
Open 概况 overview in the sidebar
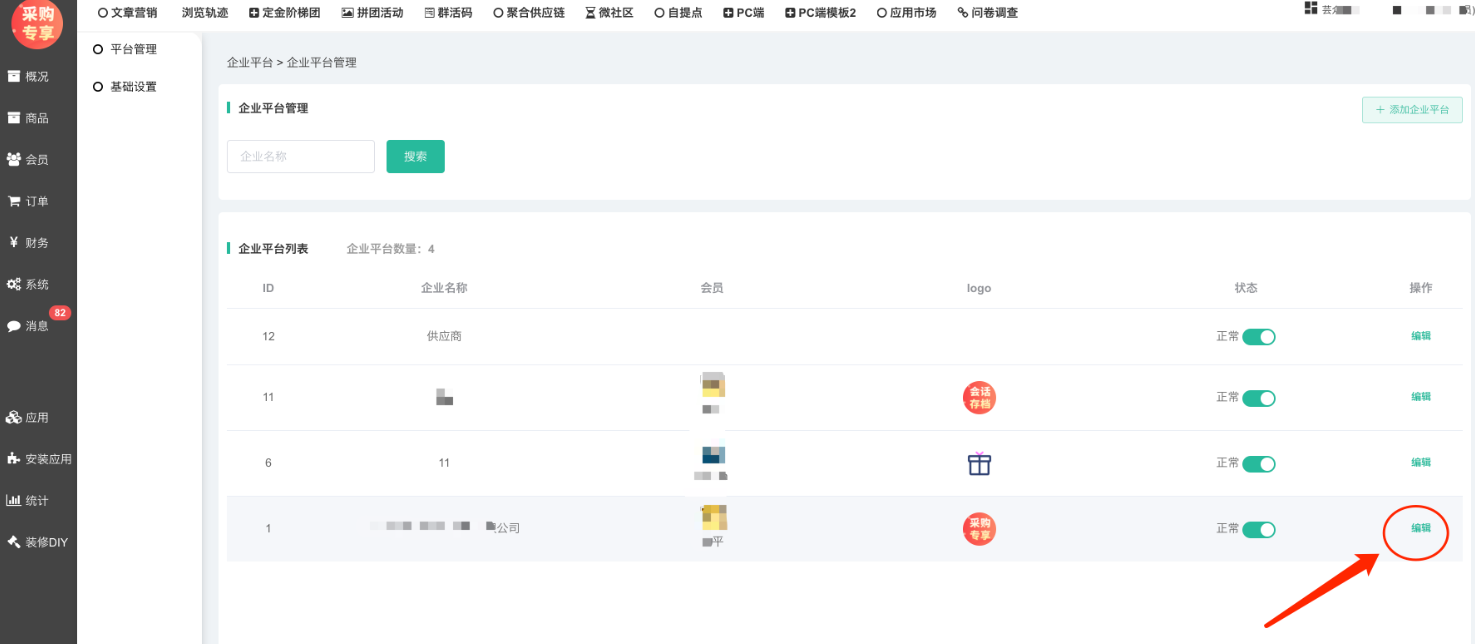point(30,77)
